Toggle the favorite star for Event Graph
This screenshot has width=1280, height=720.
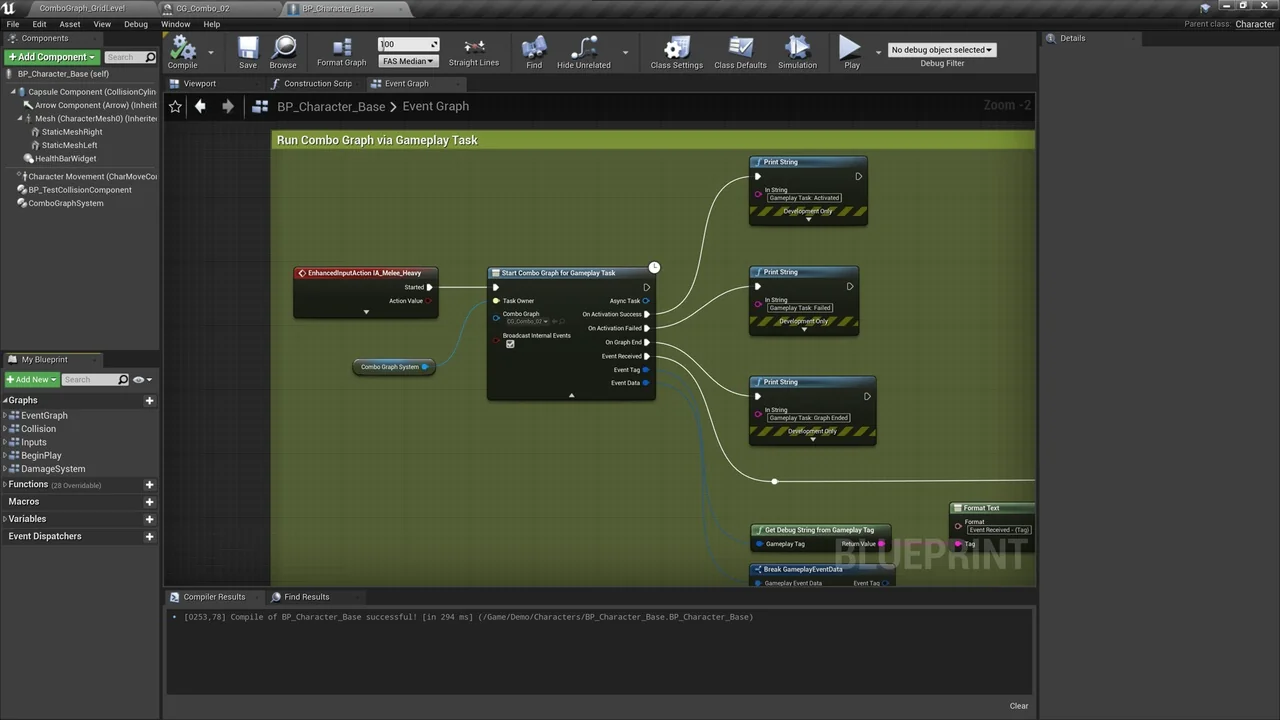[x=175, y=106]
